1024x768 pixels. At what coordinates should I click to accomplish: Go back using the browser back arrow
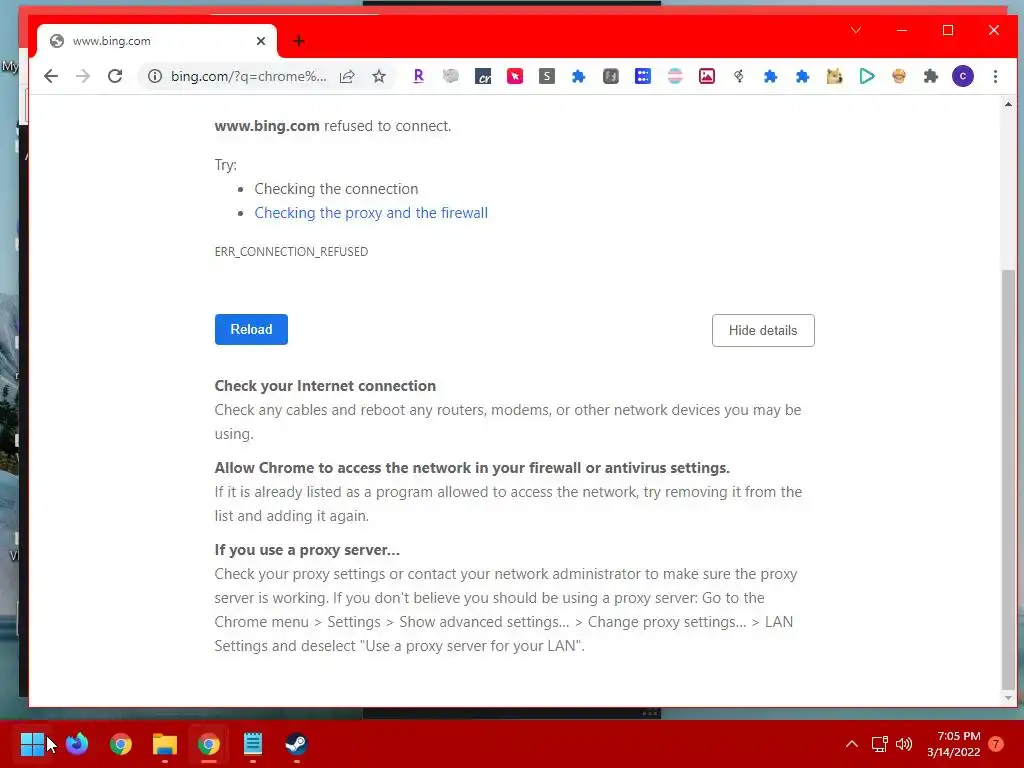(x=51, y=76)
